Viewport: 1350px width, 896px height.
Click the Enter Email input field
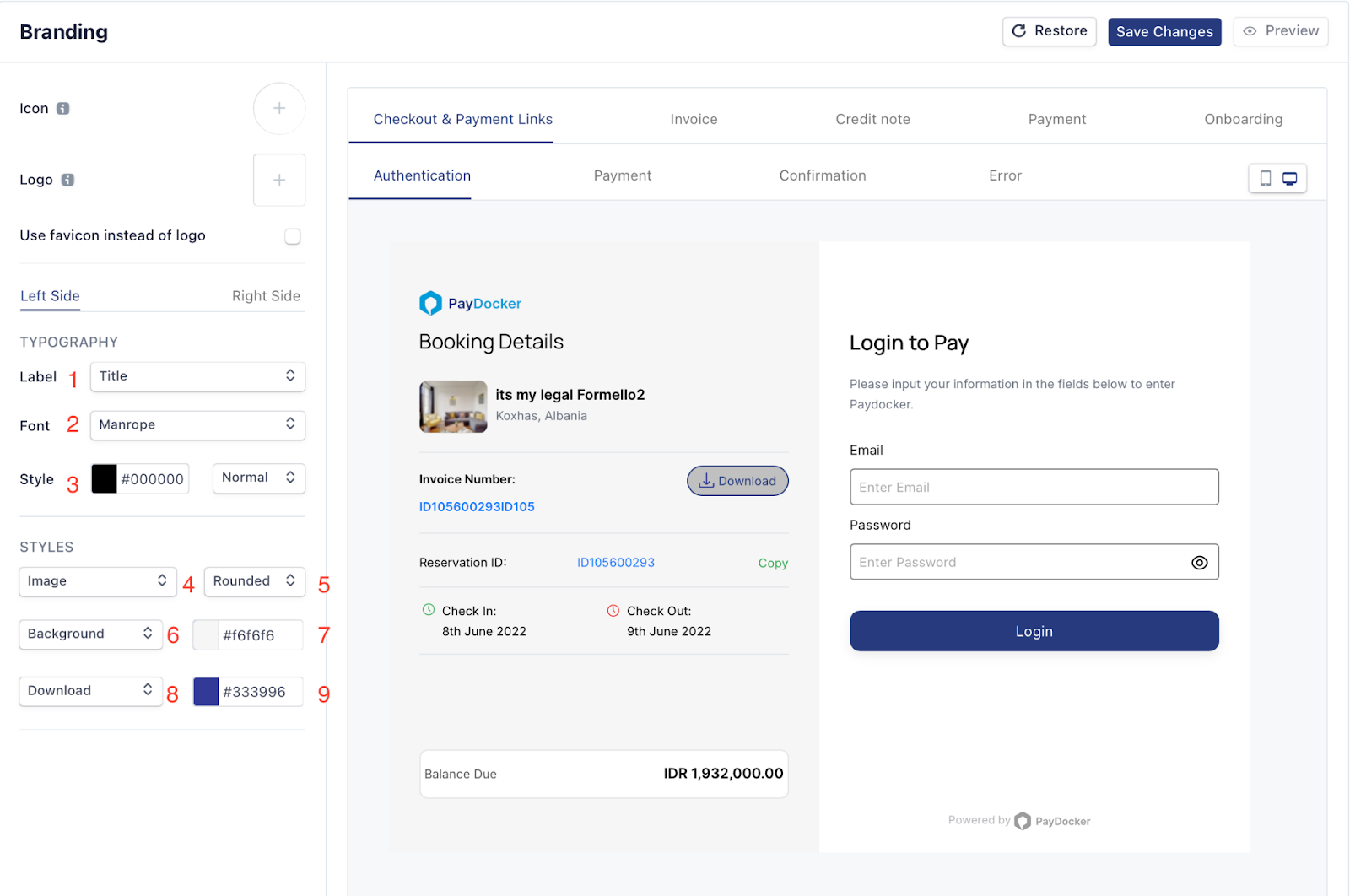[1034, 488]
